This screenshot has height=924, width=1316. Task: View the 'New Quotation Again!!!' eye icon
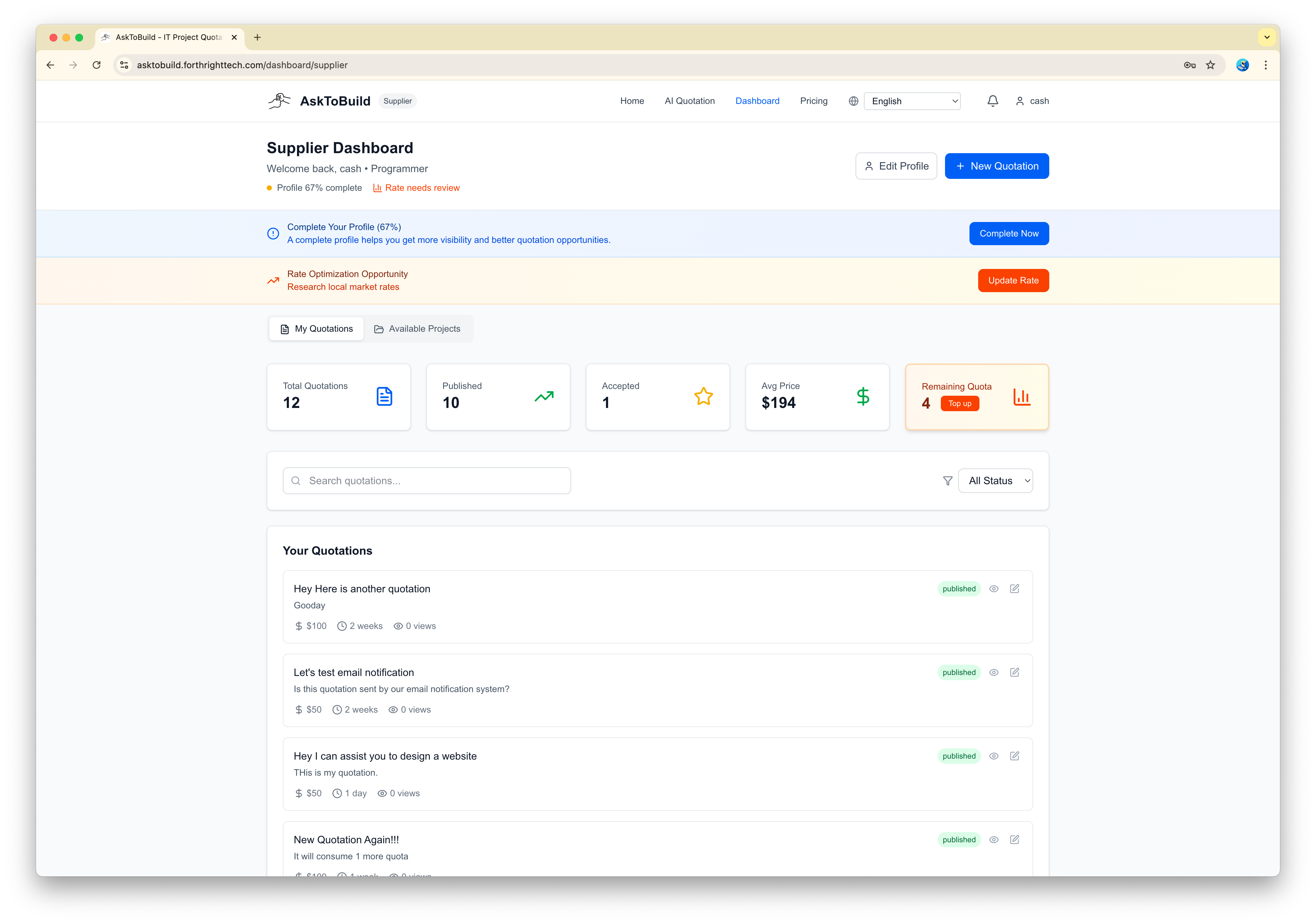click(x=994, y=840)
